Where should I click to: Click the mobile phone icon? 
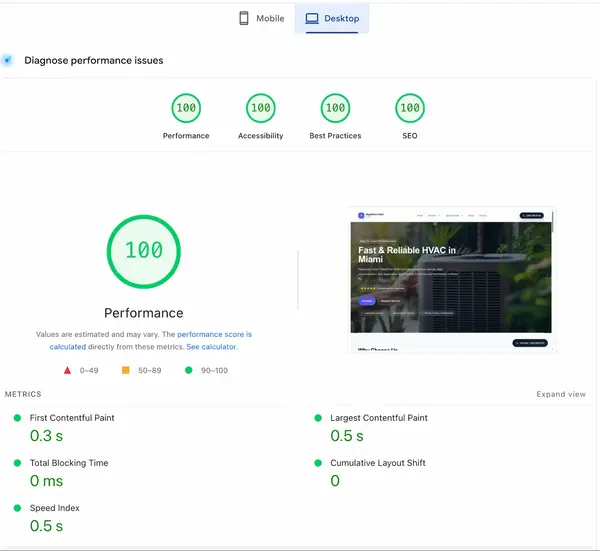pos(244,18)
